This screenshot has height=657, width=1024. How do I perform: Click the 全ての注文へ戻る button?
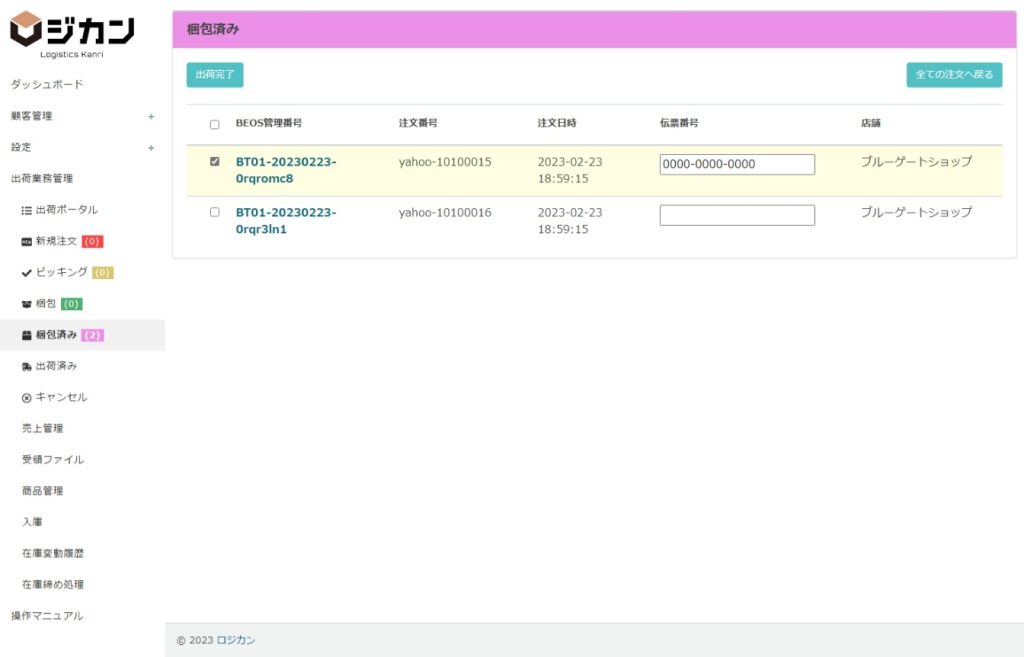(x=953, y=75)
